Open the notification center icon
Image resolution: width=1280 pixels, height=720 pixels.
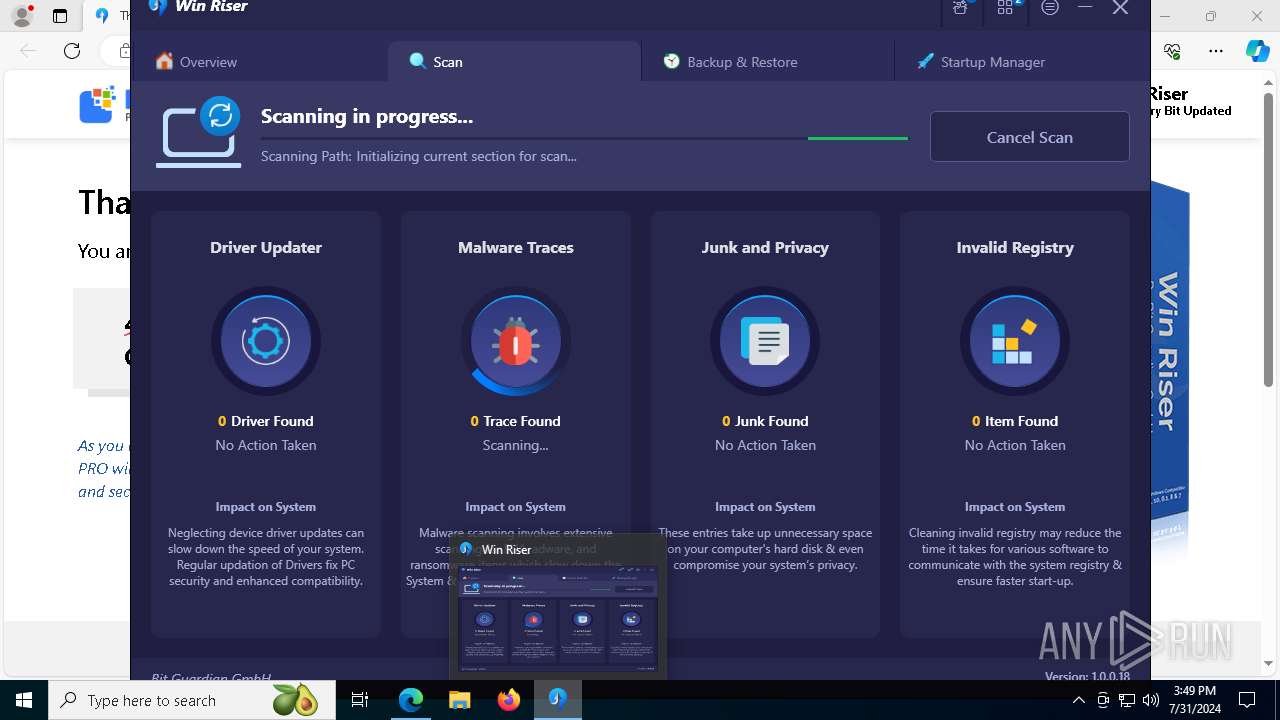coord(1247,700)
